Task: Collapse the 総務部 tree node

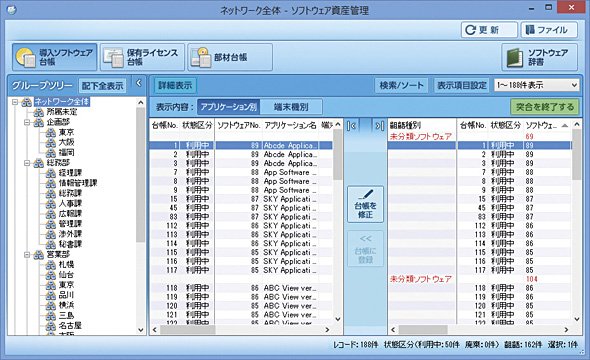Action: pos(27,163)
